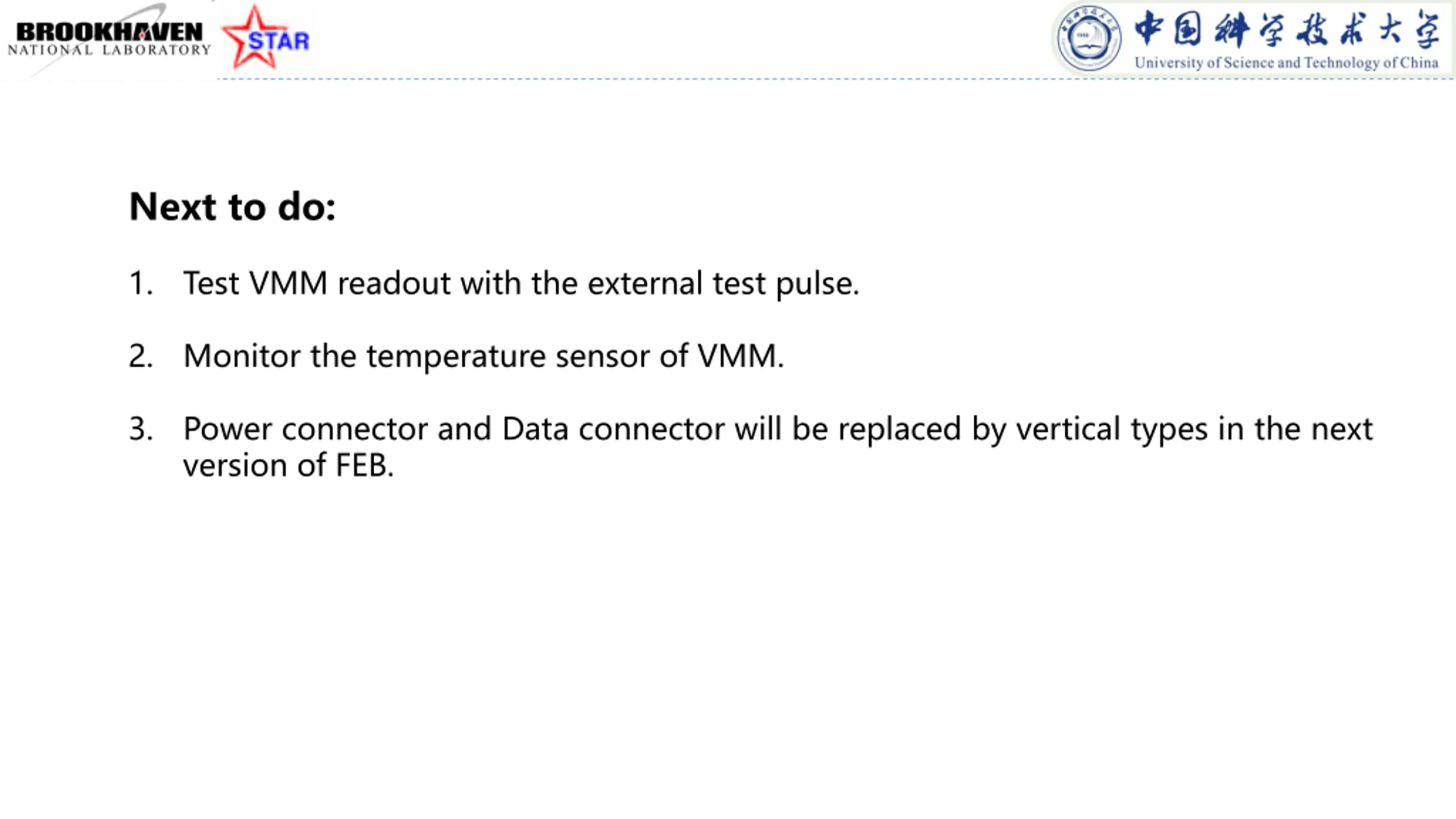Click list number 1 marker

click(x=141, y=283)
